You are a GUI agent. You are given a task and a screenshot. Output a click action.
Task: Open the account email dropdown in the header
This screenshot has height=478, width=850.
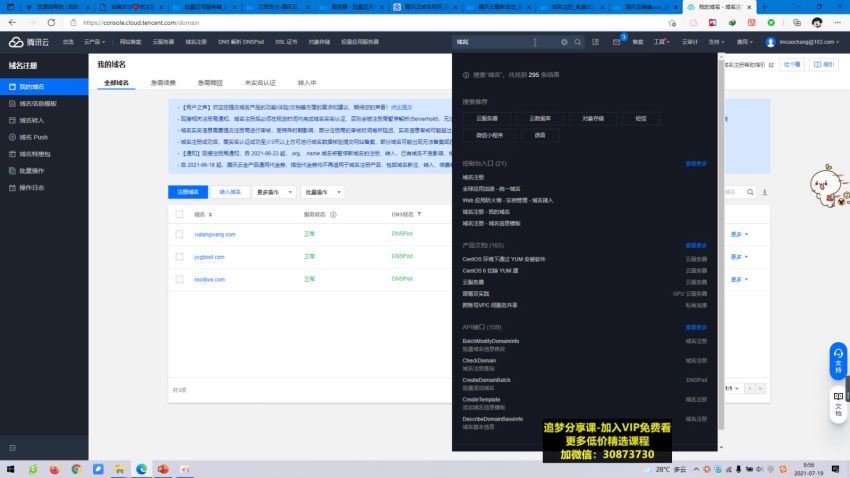point(809,42)
